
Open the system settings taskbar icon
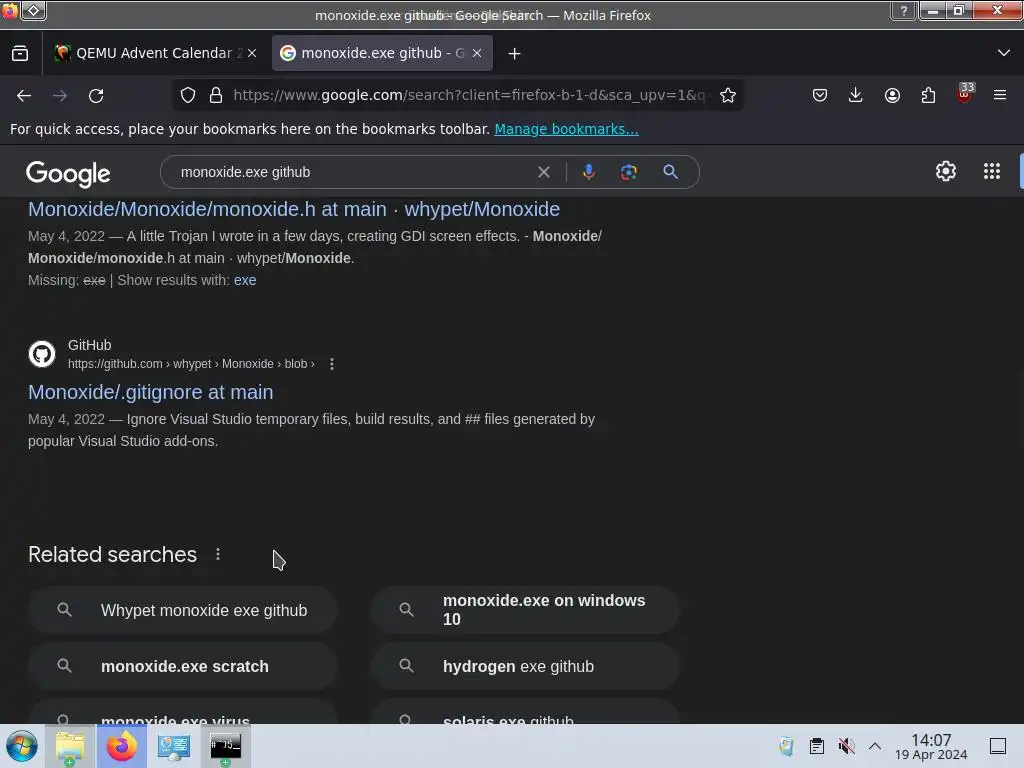point(174,746)
